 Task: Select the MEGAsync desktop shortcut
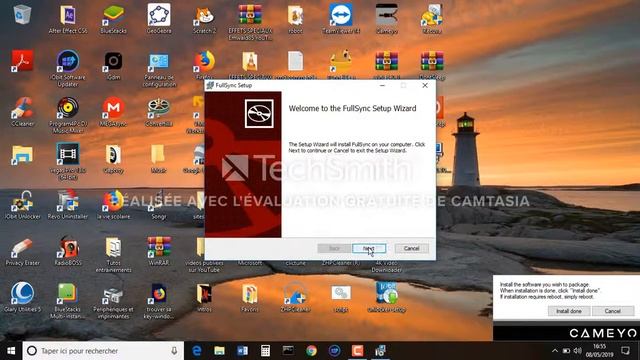click(113, 112)
